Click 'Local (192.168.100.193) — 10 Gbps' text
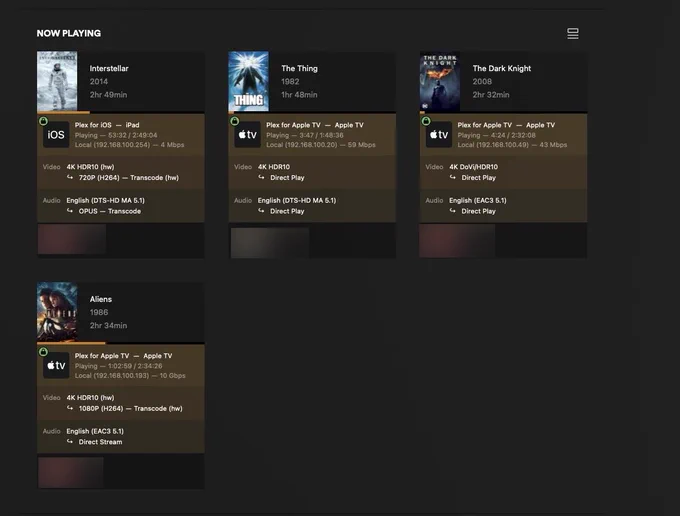The height and width of the screenshot is (516, 680). pyautogui.click(x=130, y=376)
